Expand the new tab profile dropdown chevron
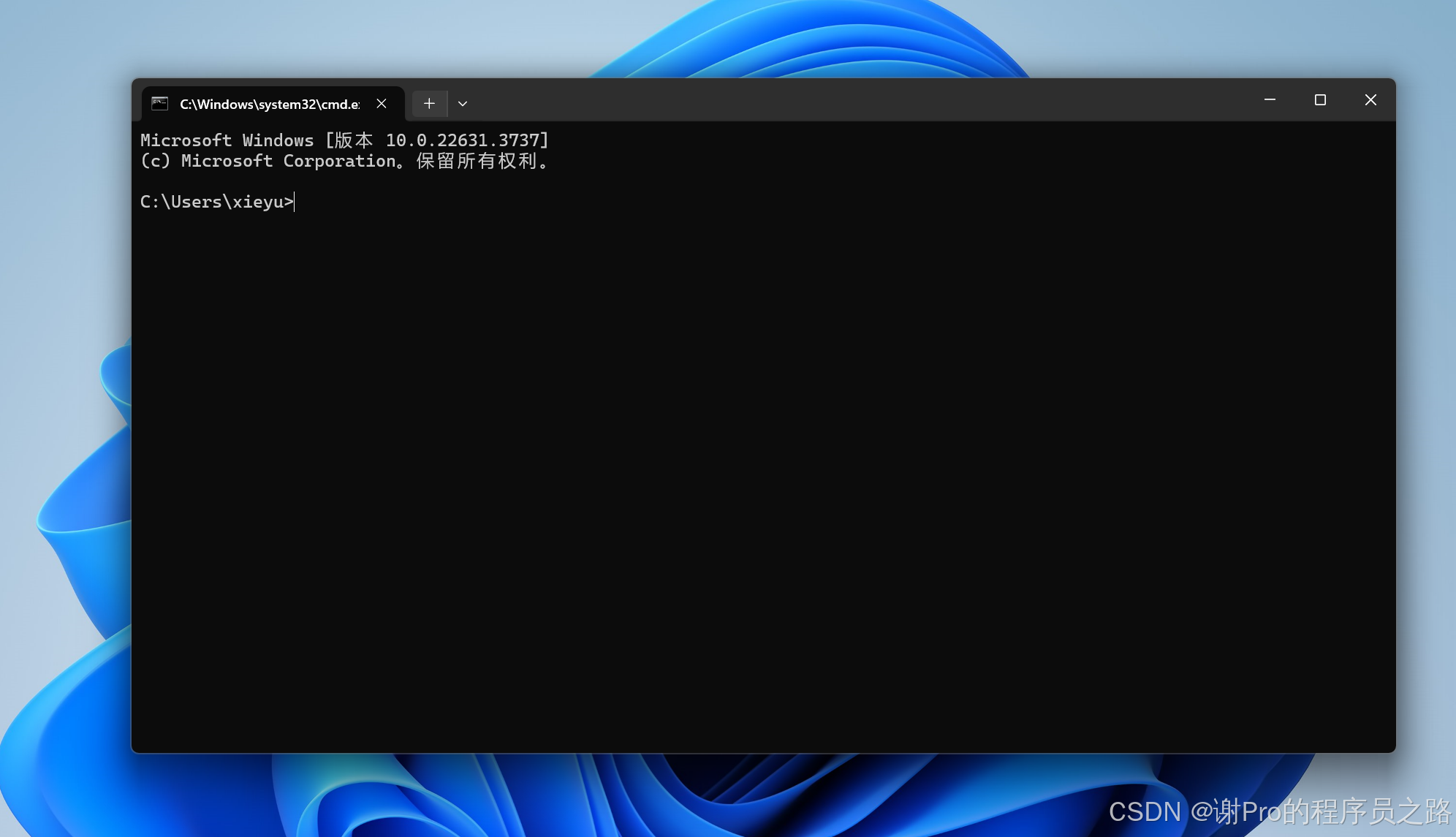The height and width of the screenshot is (837, 1456). [463, 103]
